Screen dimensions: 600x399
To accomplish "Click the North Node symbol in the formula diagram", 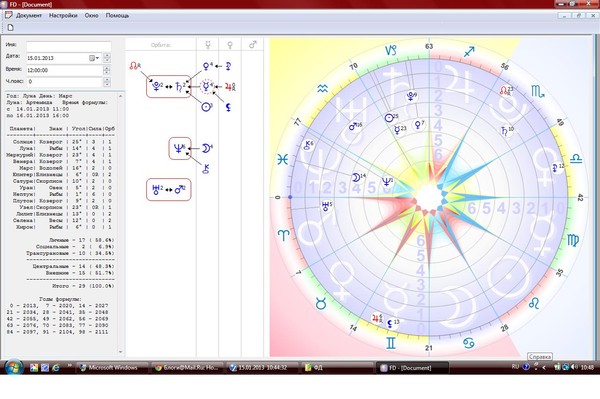I will (134, 66).
